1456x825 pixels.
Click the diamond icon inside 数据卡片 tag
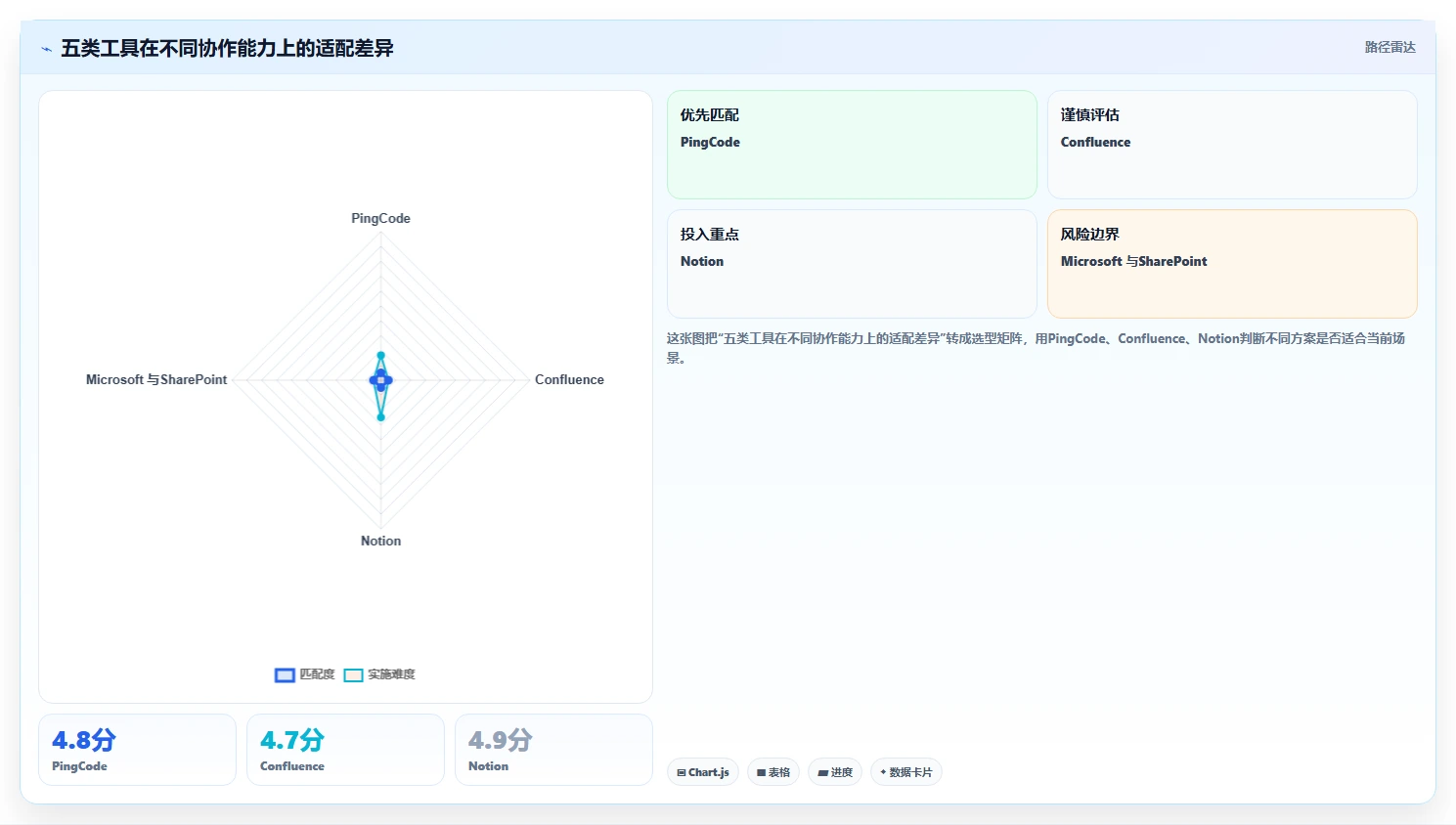pyautogui.click(x=883, y=772)
